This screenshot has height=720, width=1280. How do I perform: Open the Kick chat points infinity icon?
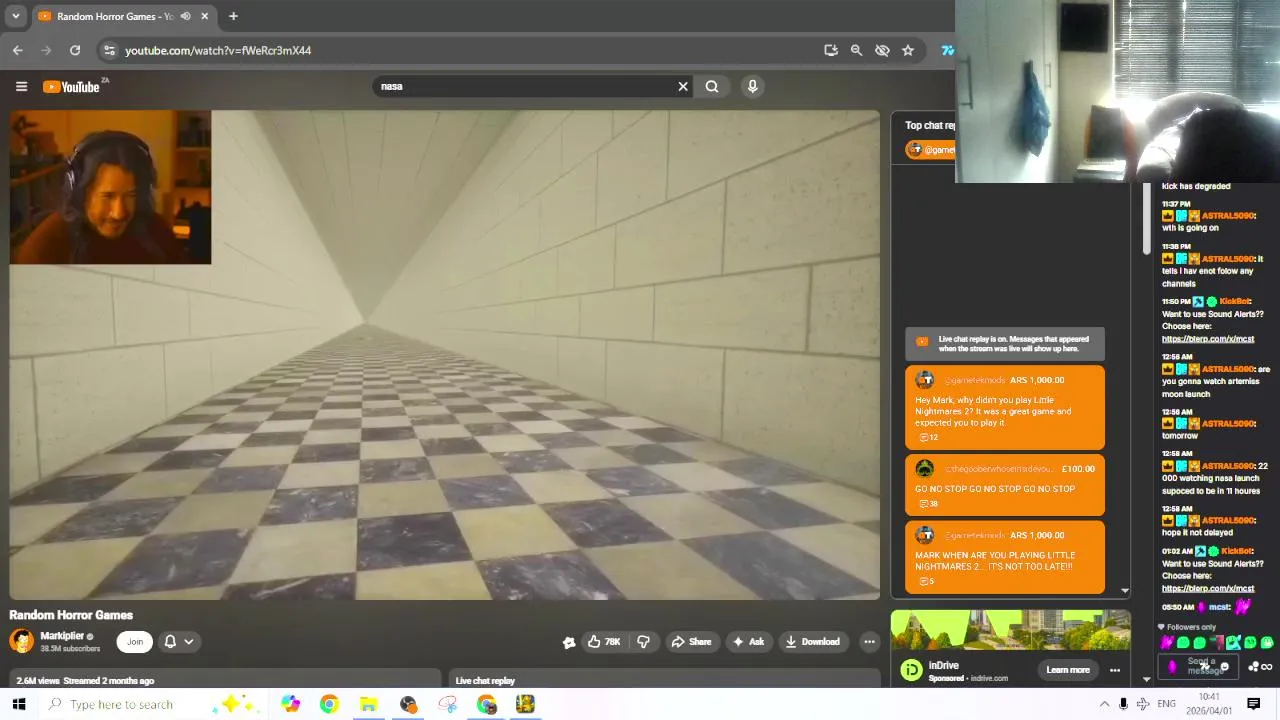(x=1266, y=667)
